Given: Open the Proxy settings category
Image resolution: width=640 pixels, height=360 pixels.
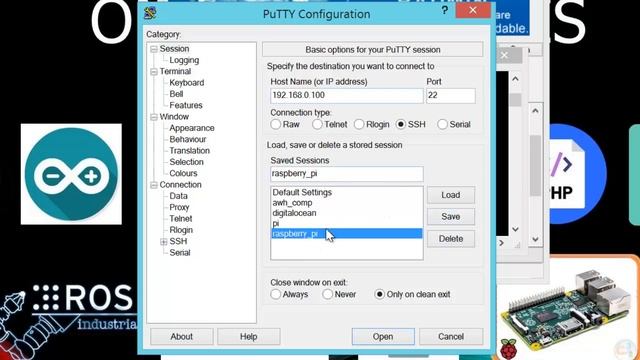Looking at the screenshot, I should (x=179, y=207).
